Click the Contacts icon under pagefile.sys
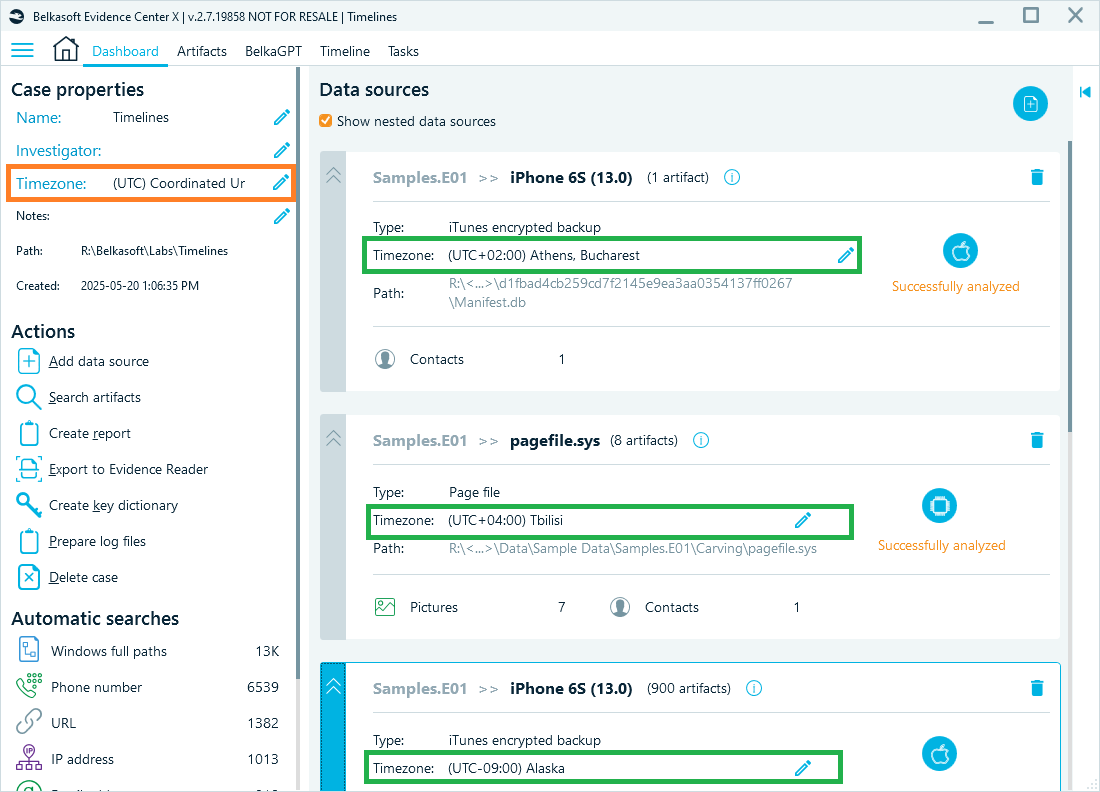1100x792 pixels. point(620,607)
